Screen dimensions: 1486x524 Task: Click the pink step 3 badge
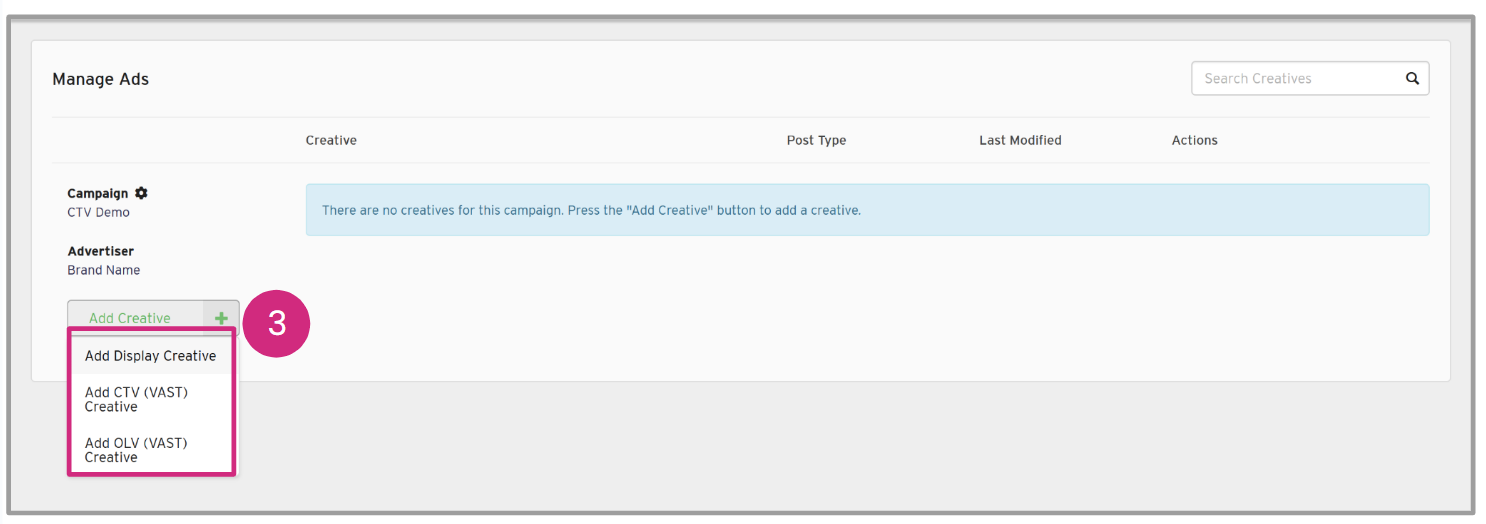(277, 323)
